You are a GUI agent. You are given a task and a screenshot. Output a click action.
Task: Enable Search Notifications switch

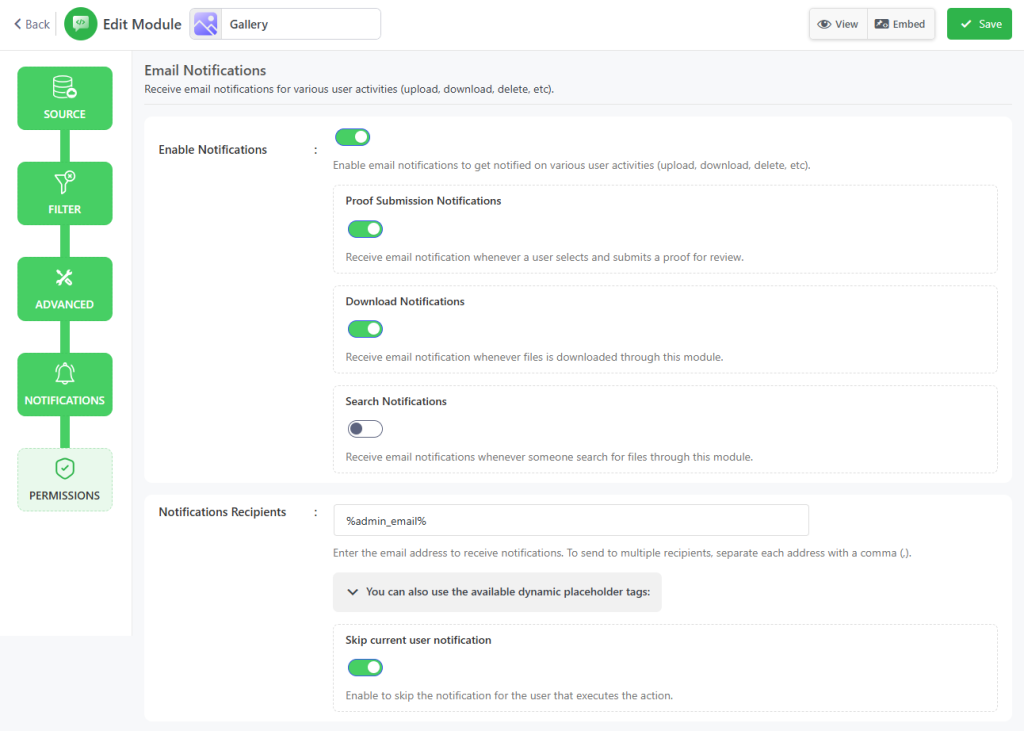click(365, 429)
